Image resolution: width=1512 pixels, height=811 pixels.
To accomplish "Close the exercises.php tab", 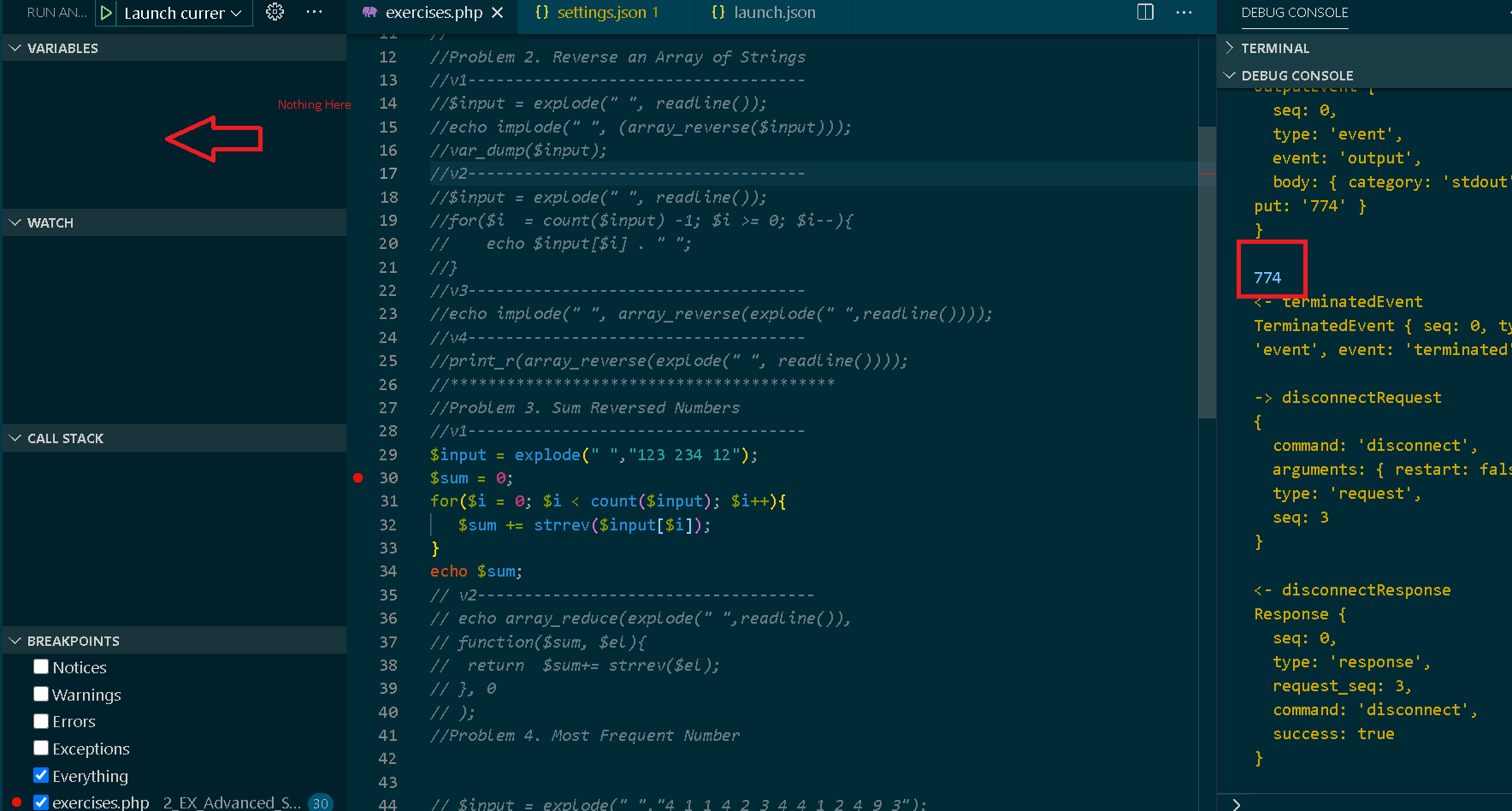I will click(498, 13).
